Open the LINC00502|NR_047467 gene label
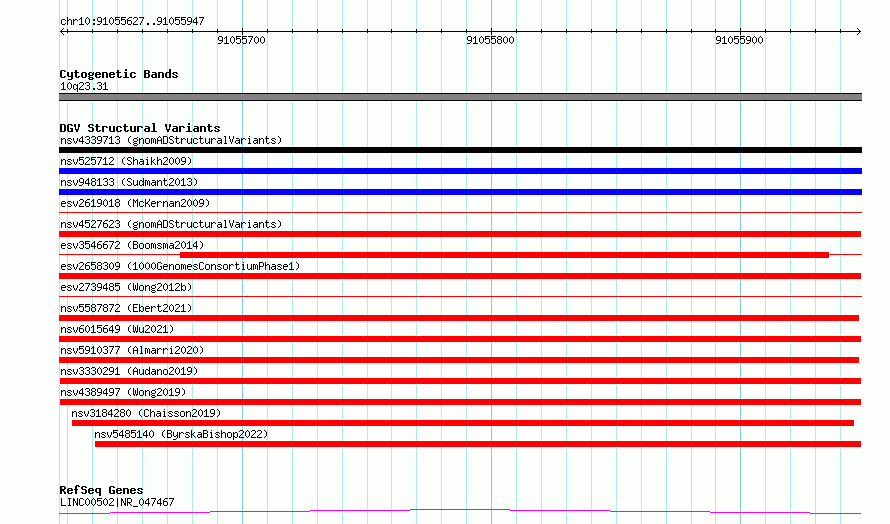Viewport: 890px width, 524px height. (117, 502)
